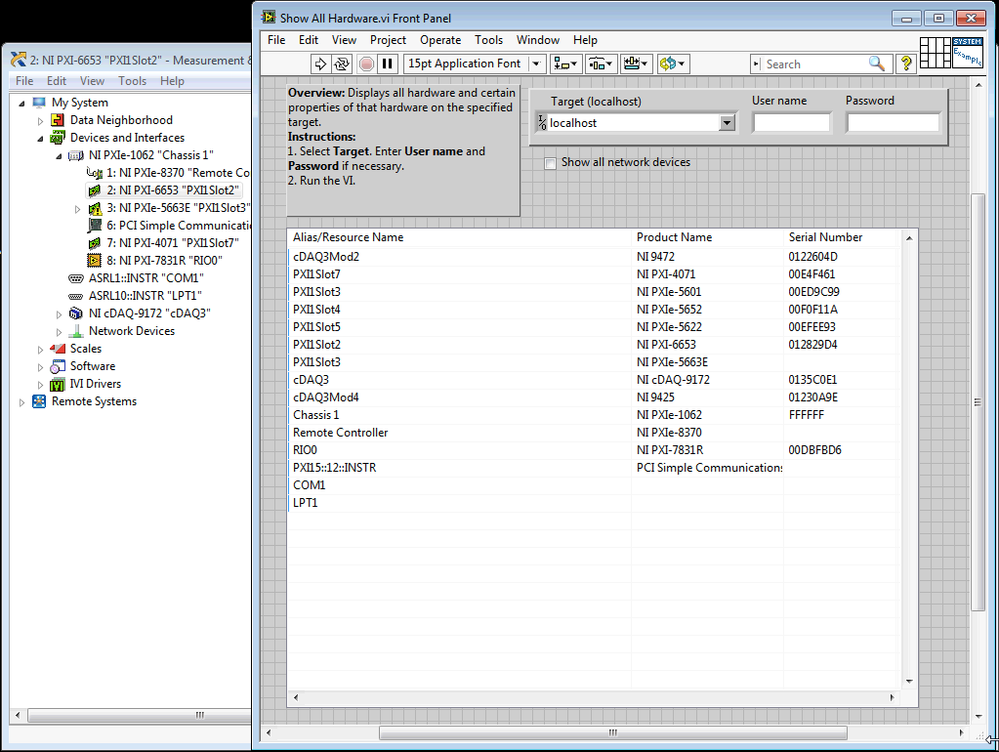Click the IVI Drivers icon

coord(57,384)
